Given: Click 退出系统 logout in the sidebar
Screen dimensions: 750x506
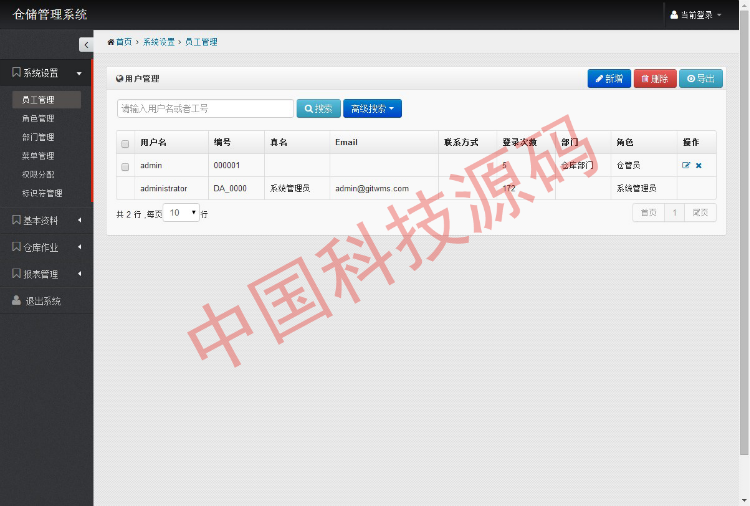Looking at the screenshot, I should 43,300.
